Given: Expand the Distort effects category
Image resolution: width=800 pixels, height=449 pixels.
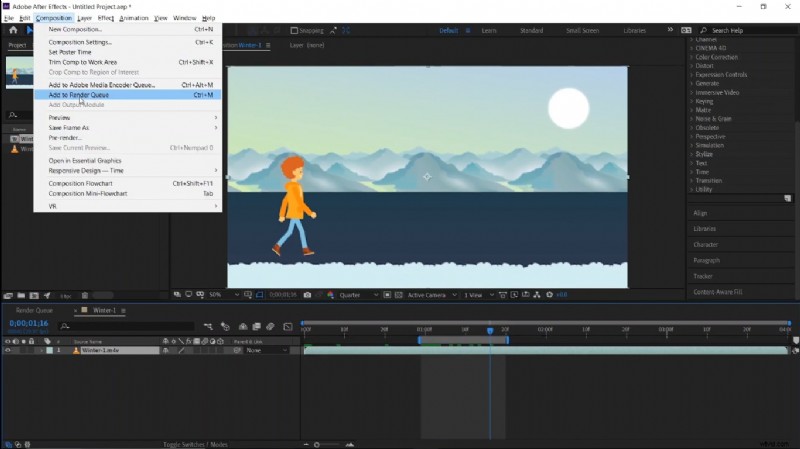Looking at the screenshot, I should click(692, 66).
